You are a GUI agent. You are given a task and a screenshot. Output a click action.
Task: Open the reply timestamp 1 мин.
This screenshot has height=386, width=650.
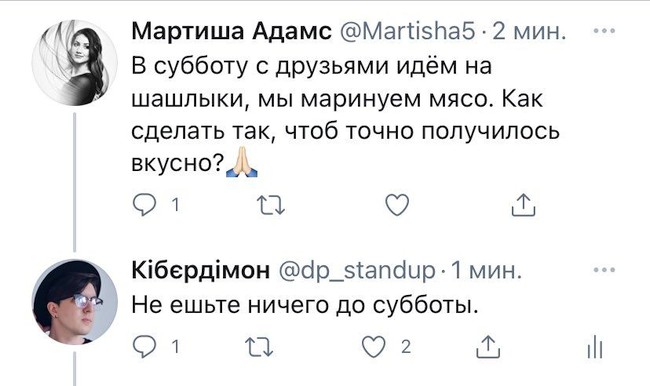click(486, 271)
